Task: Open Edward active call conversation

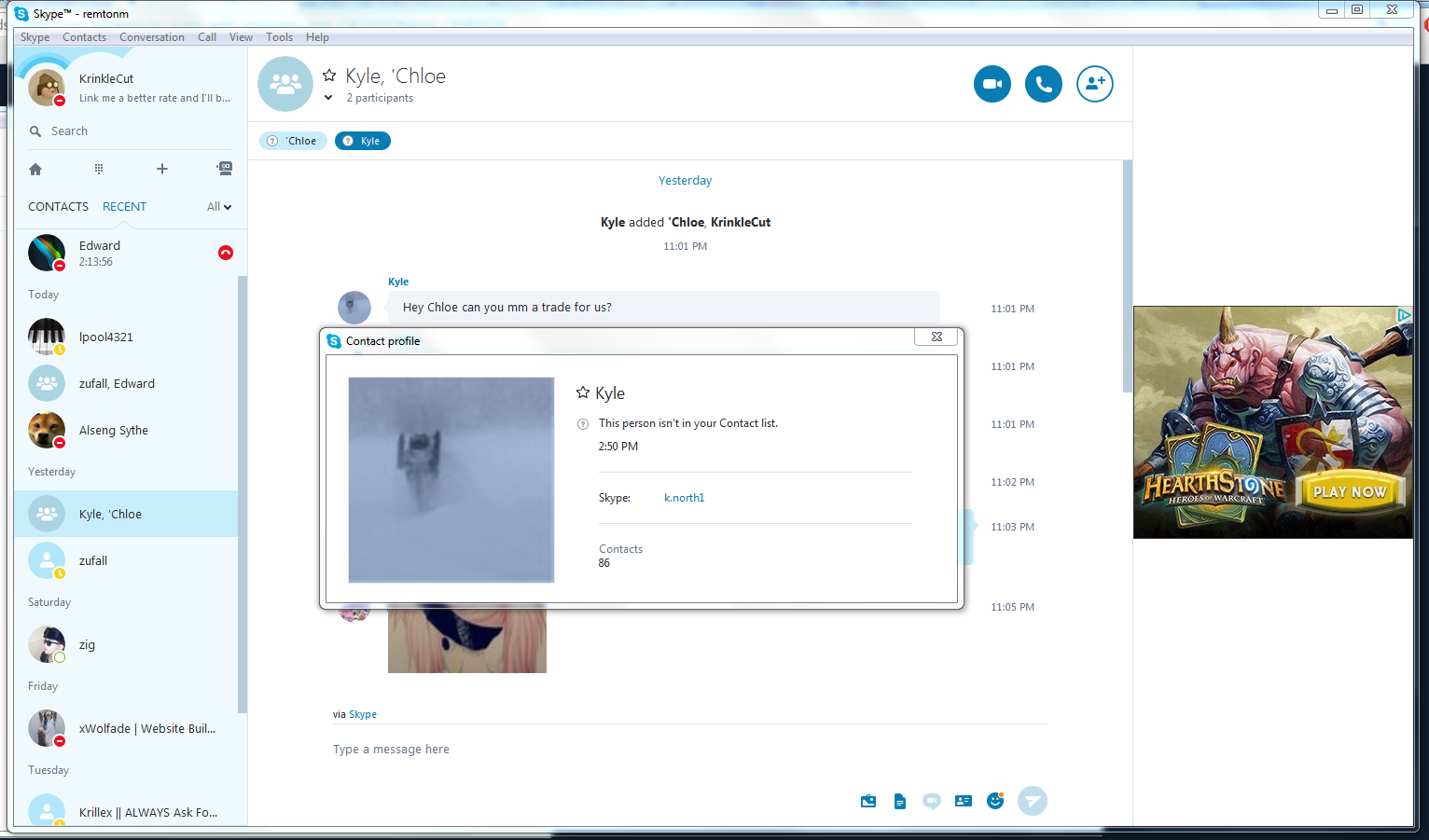Action: [126, 253]
